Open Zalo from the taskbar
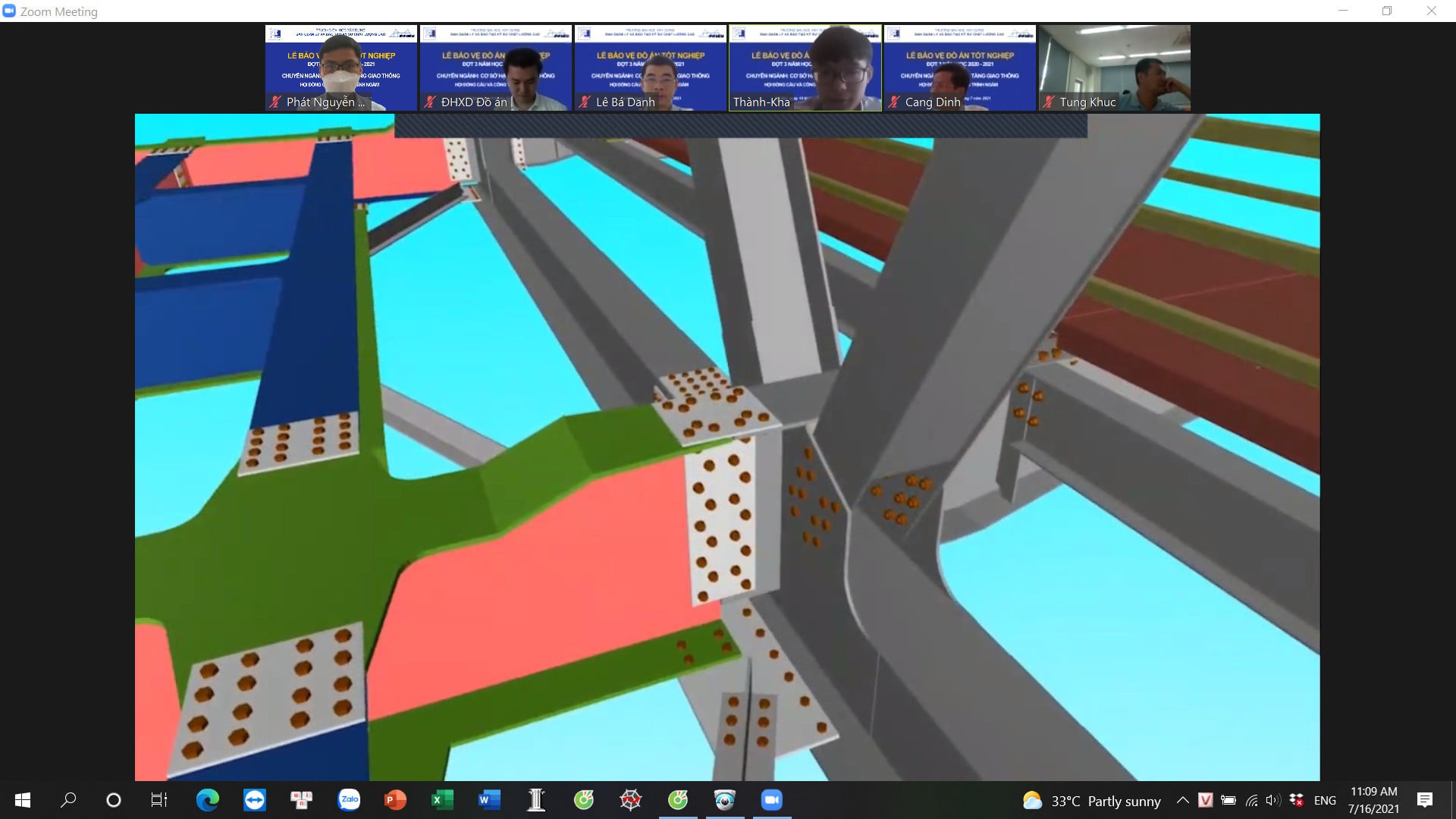1456x819 pixels. coord(349,799)
